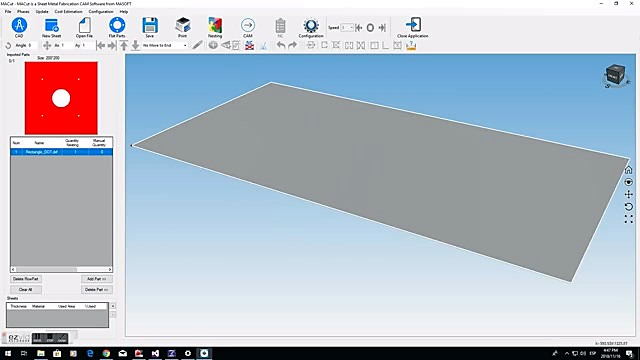Click the 3D view cube

coord(615,76)
